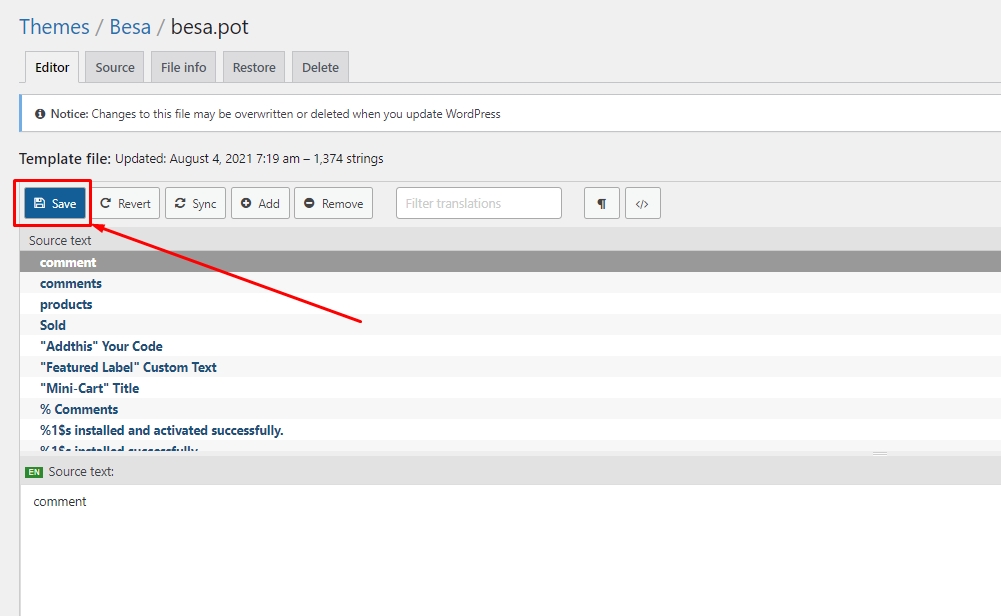This screenshot has height=616, width=1001.
Task: Open the Themes breadcrumb link
Action: click(54, 27)
